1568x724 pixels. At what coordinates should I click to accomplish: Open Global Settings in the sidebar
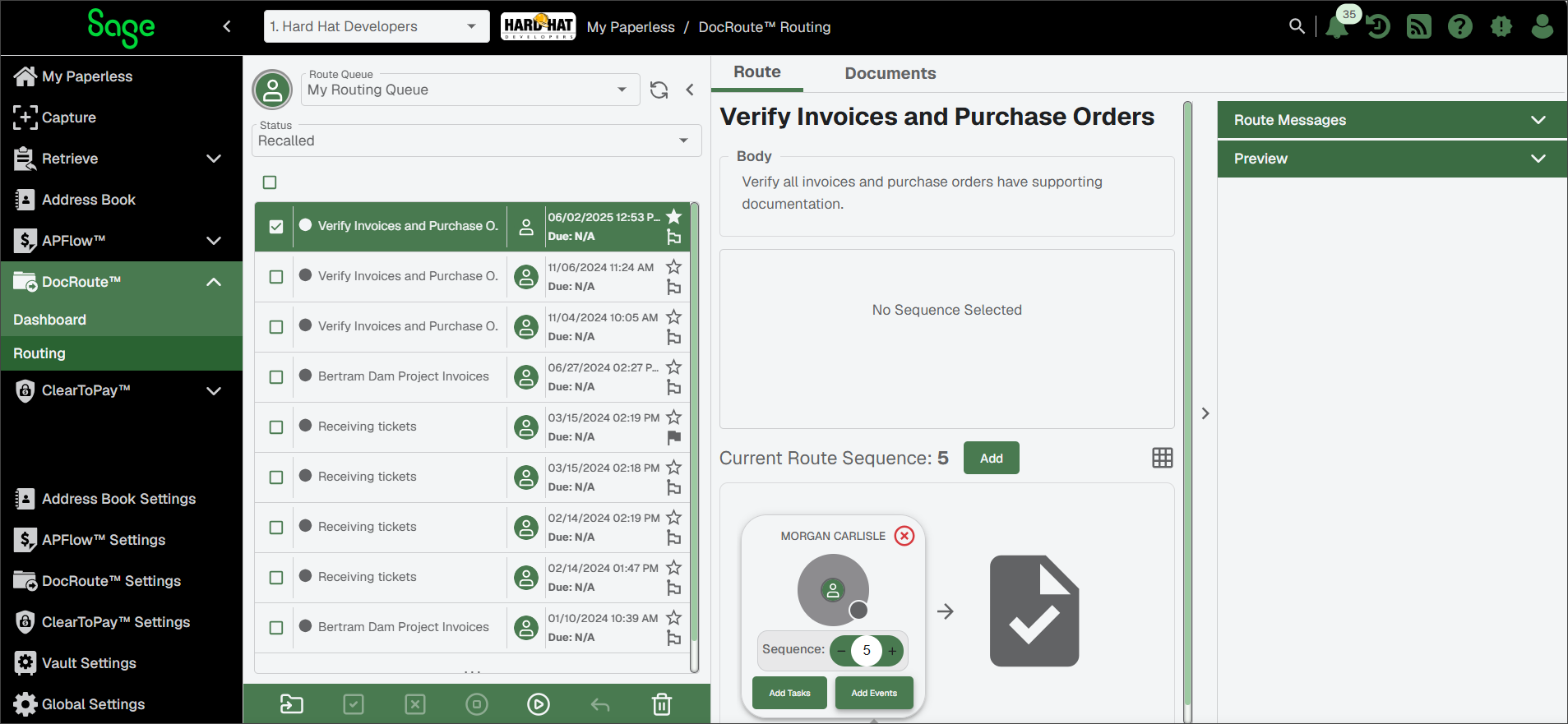(121, 704)
